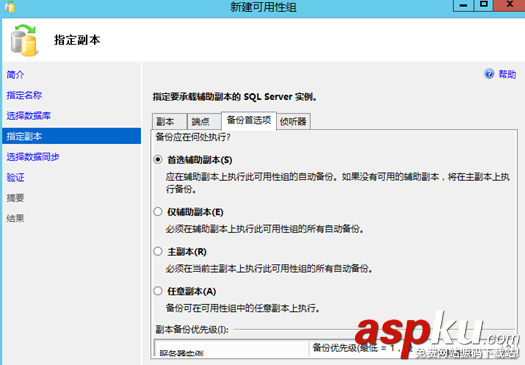The image size is (525, 365).
Task: Select 首选辅助副本(S) radio button
Action: point(158,160)
